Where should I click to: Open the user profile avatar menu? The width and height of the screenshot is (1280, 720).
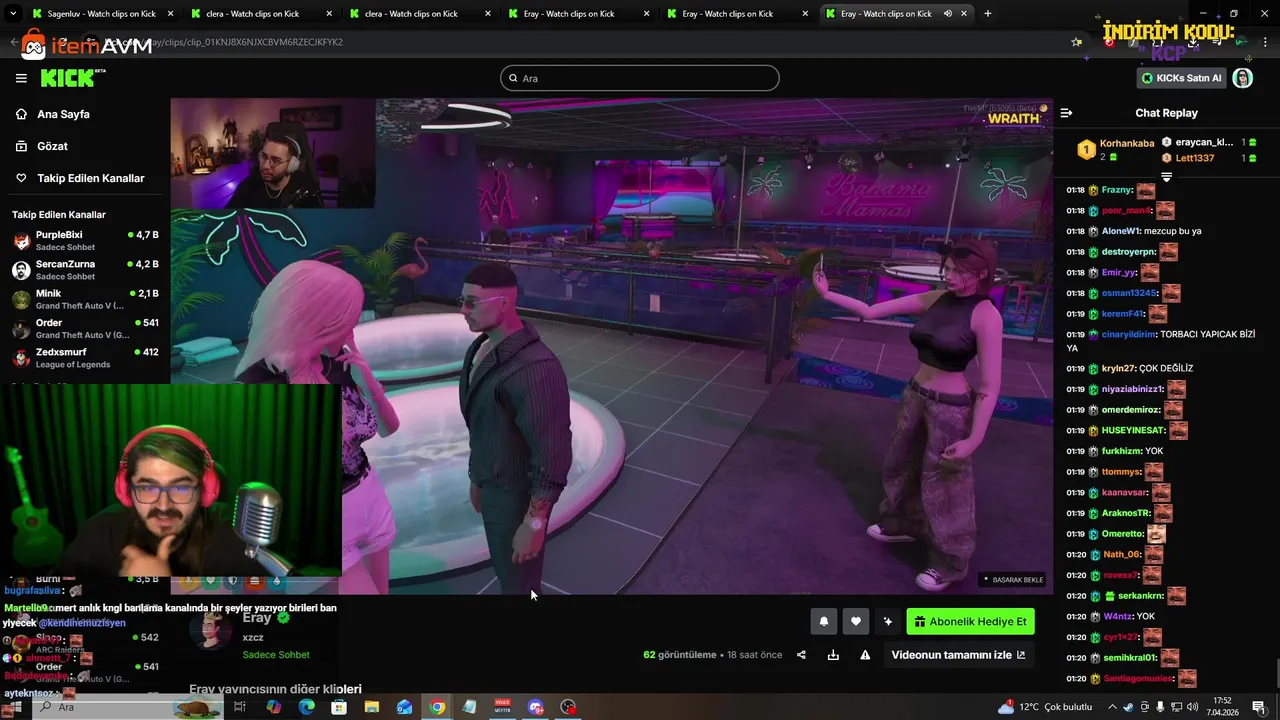pyautogui.click(x=1243, y=78)
